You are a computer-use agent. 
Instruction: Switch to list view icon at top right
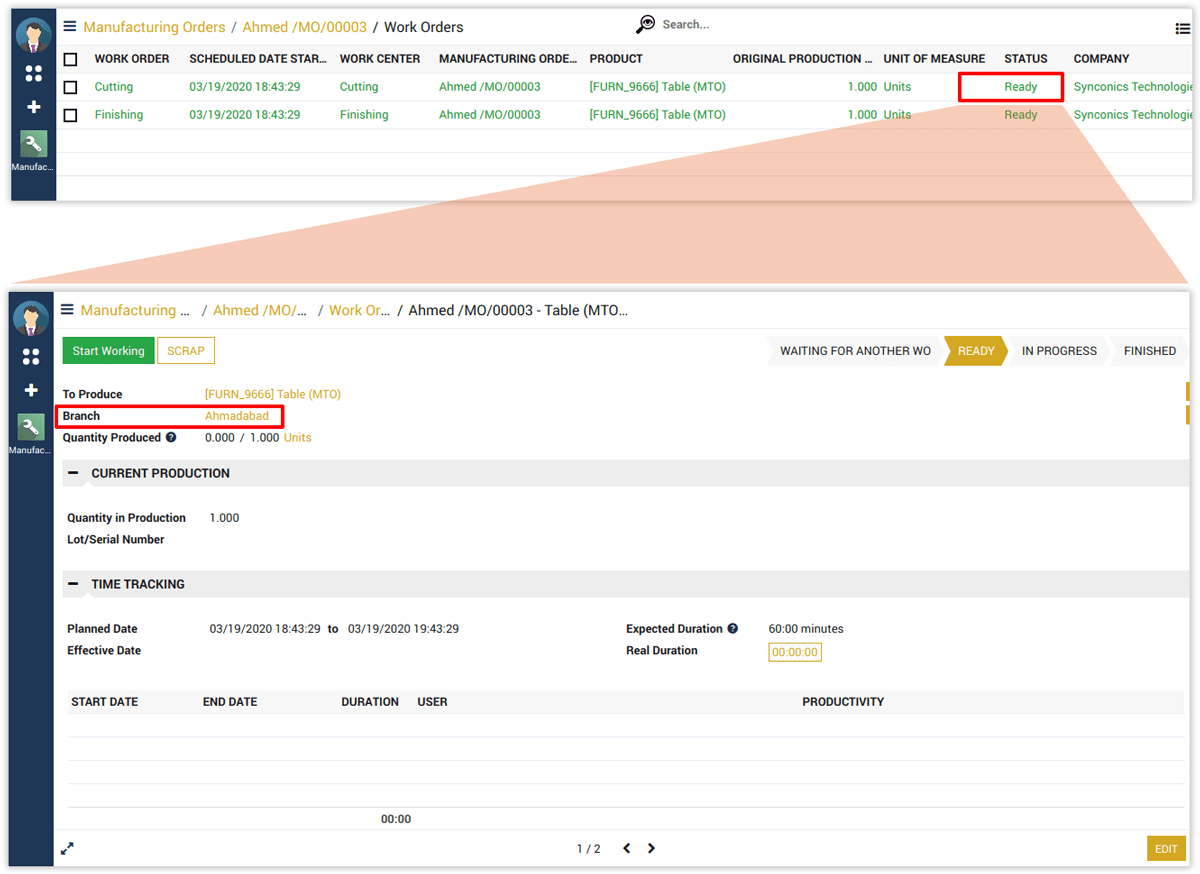[1183, 29]
